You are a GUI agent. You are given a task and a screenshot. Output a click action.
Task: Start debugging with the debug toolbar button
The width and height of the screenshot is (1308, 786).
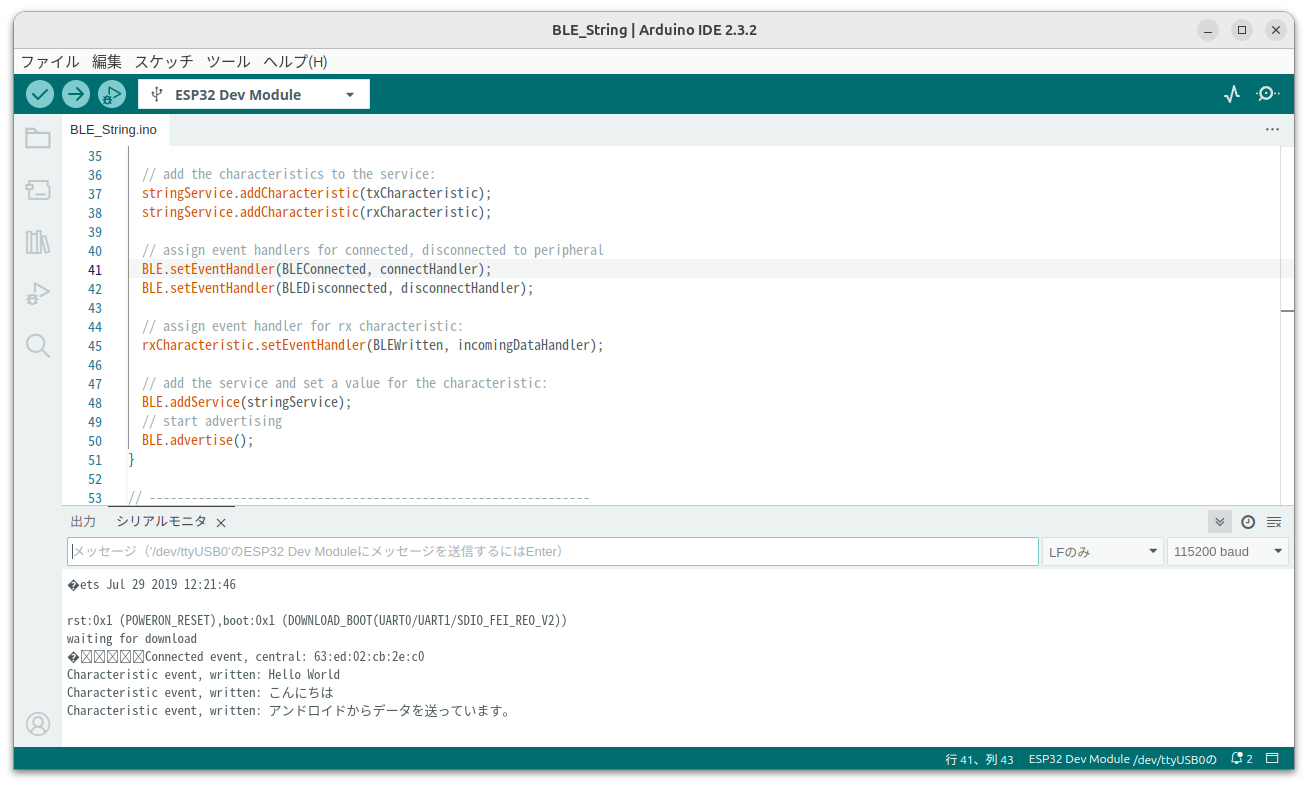pyautogui.click(x=112, y=94)
